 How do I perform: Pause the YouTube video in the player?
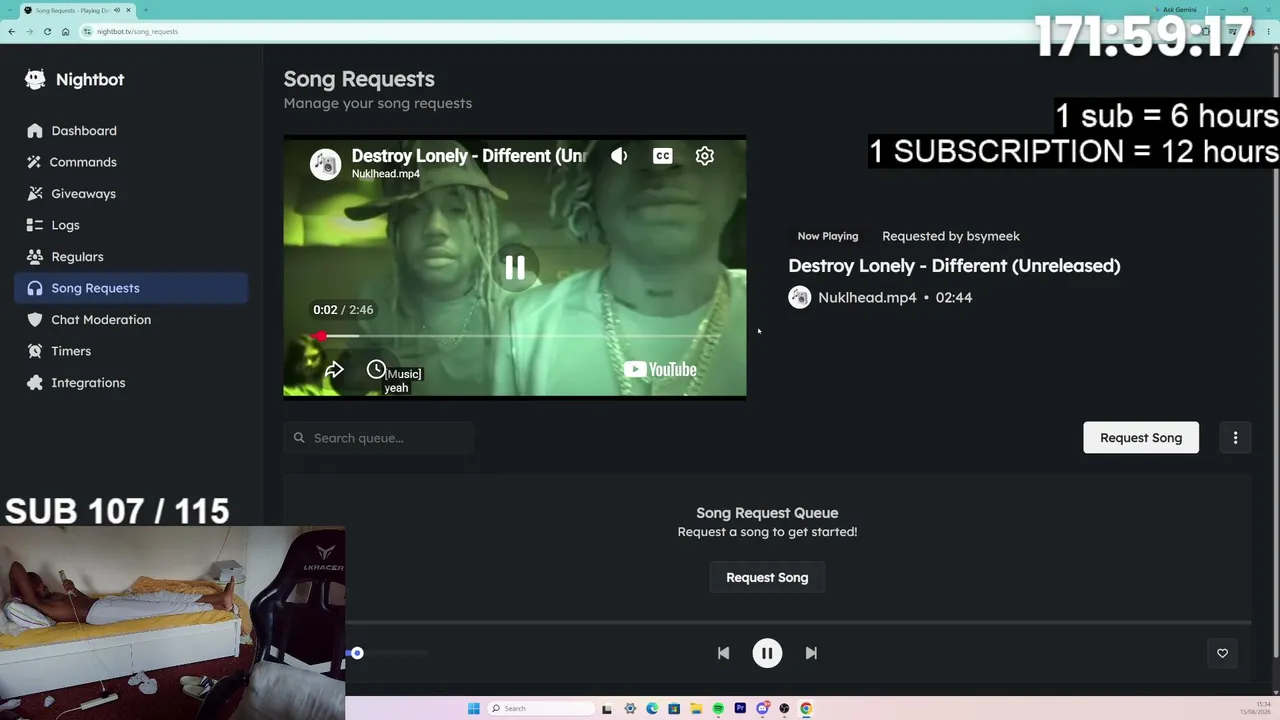515,267
